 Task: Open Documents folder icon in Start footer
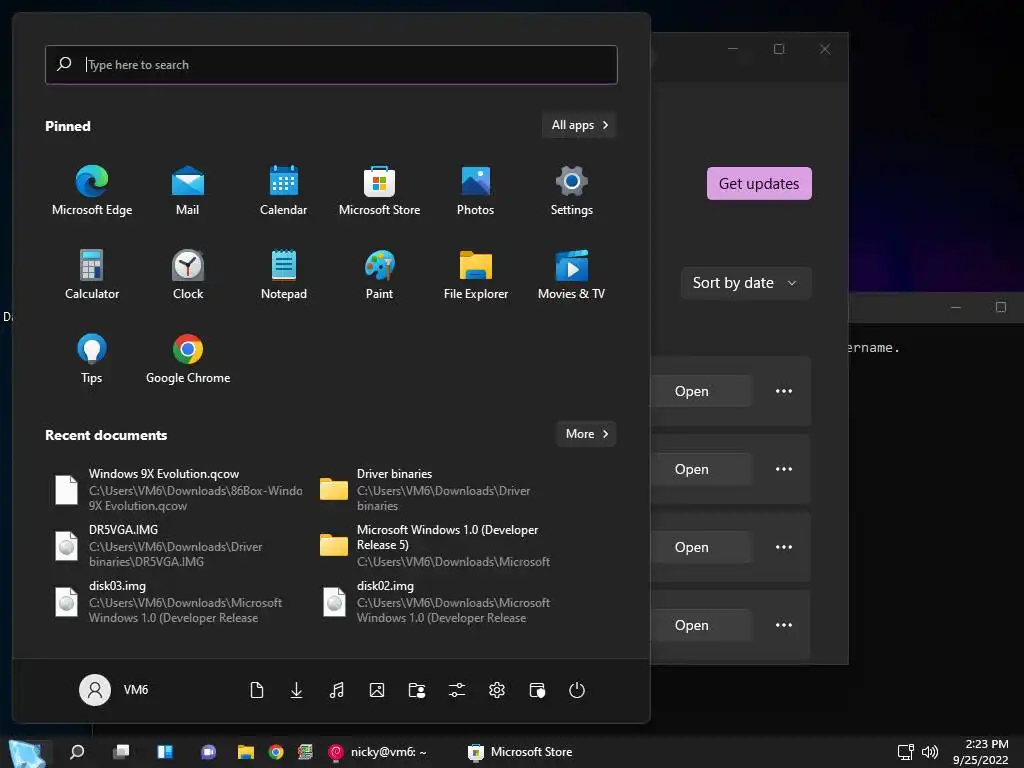(257, 690)
